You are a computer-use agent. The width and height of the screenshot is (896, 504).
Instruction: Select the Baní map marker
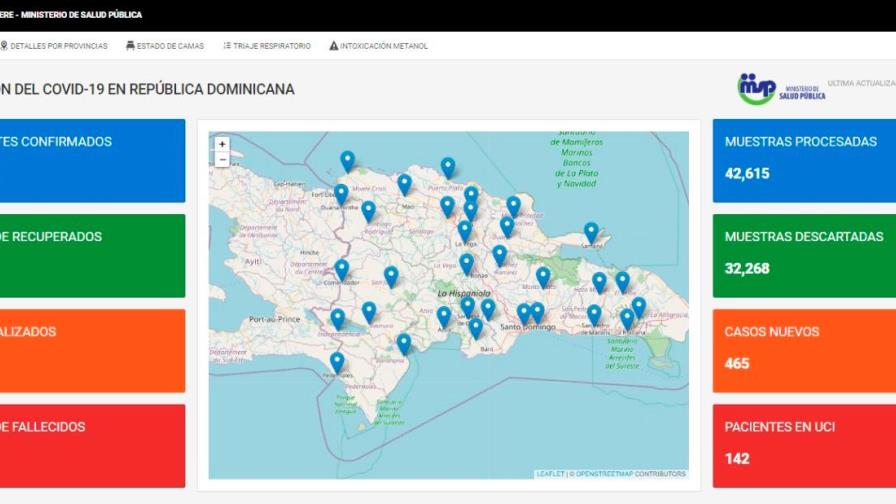475,329
